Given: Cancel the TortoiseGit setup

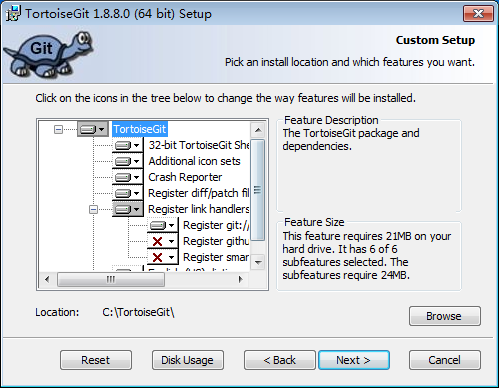Looking at the screenshot, I should tap(445, 360).
